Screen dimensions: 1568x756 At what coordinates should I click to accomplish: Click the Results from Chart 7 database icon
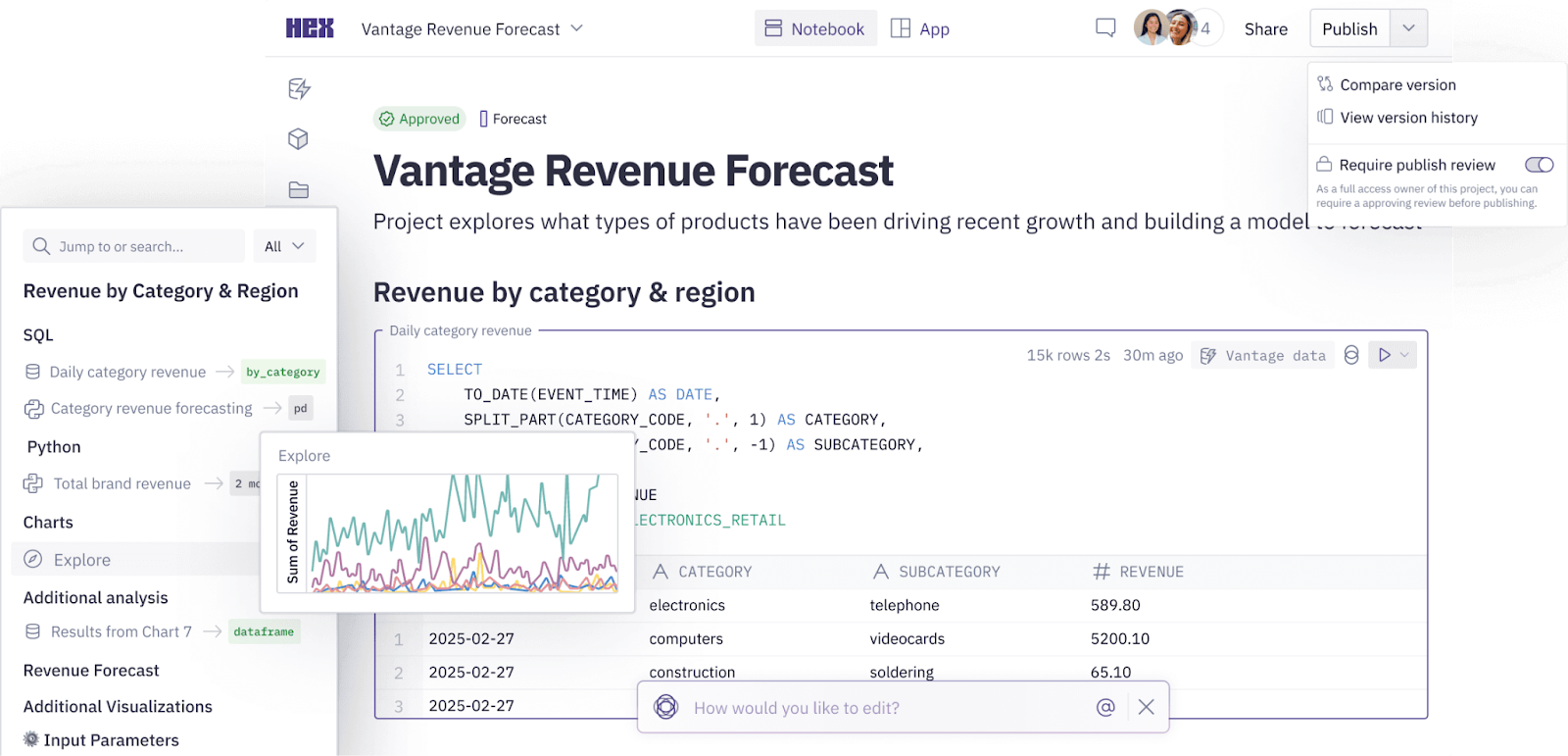click(x=33, y=631)
